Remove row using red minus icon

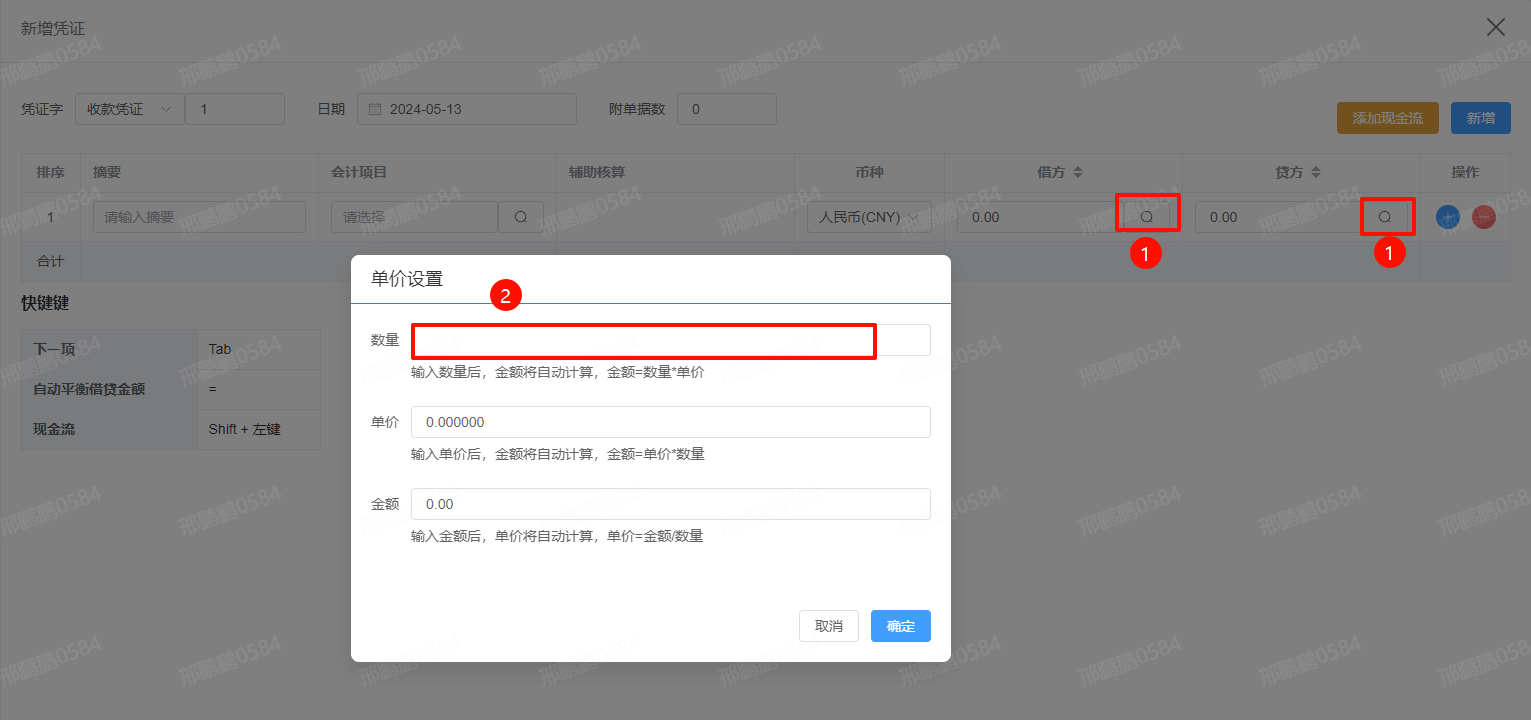[x=1483, y=217]
